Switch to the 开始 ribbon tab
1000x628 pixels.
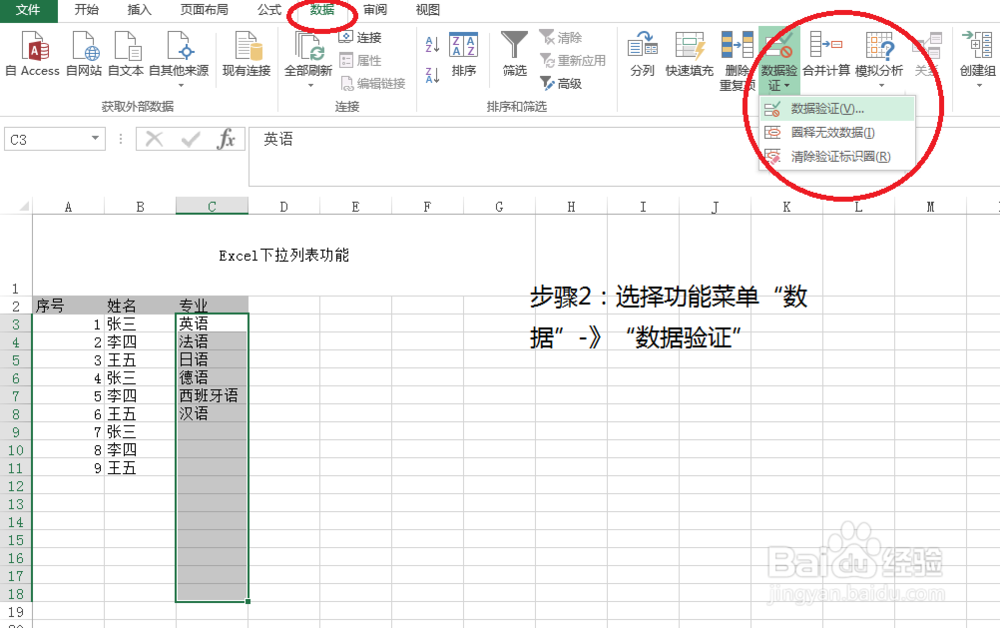[x=85, y=10]
